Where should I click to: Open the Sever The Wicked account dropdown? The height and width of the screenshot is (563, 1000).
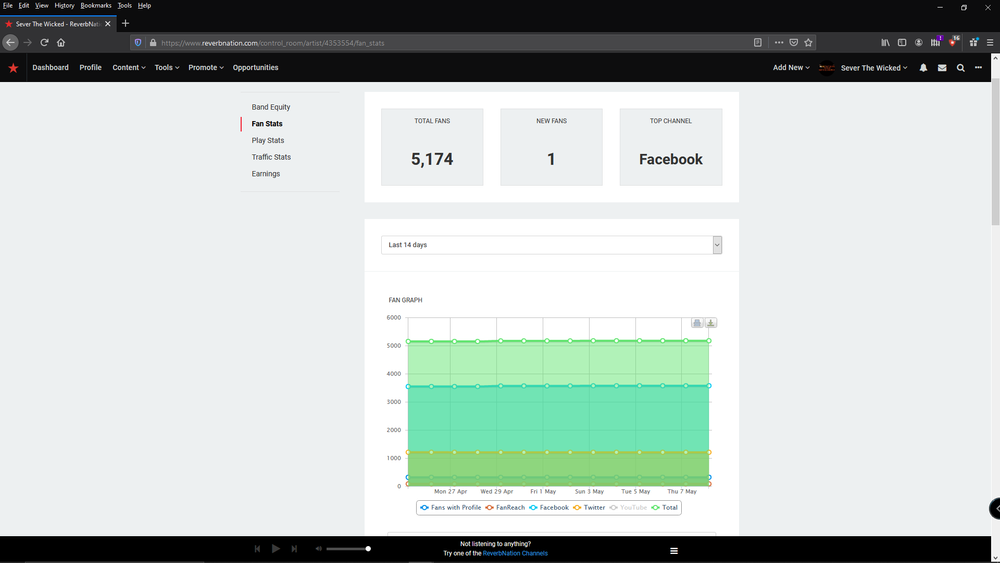pyautogui.click(x=874, y=68)
